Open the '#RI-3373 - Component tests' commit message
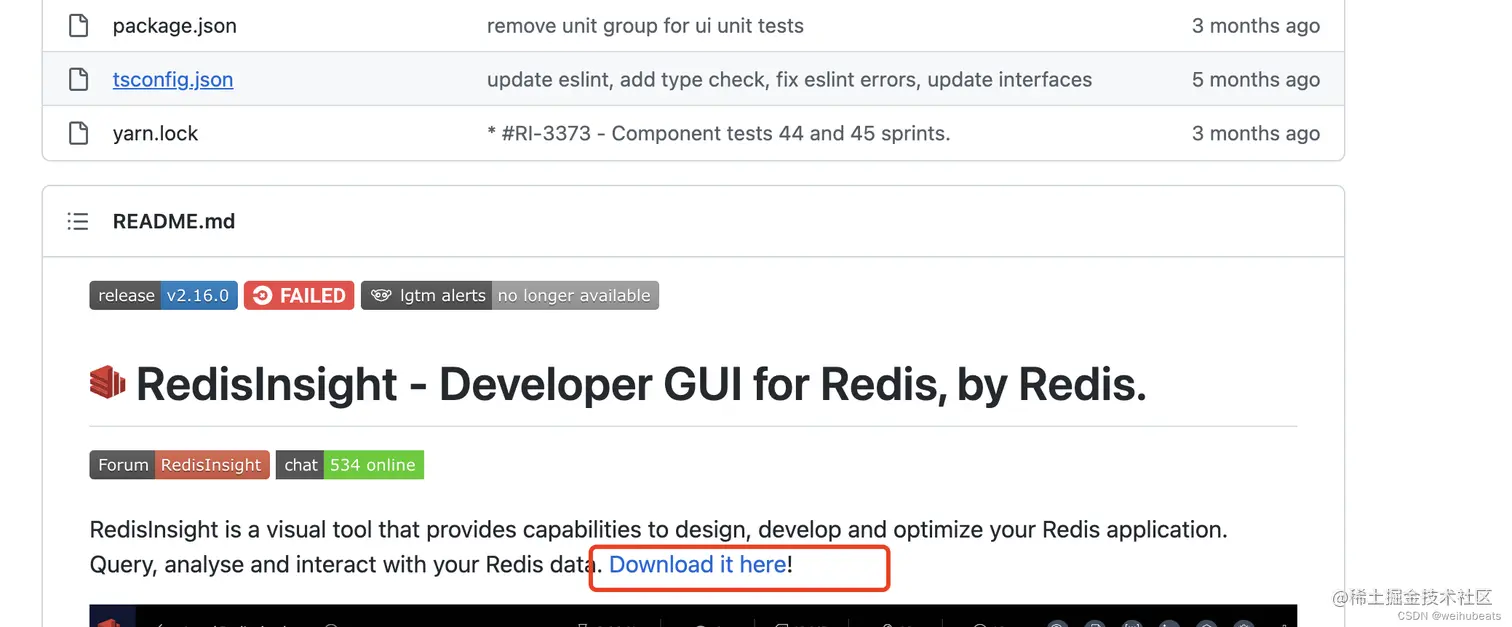The image size is (1512, 627). (718, 133)
